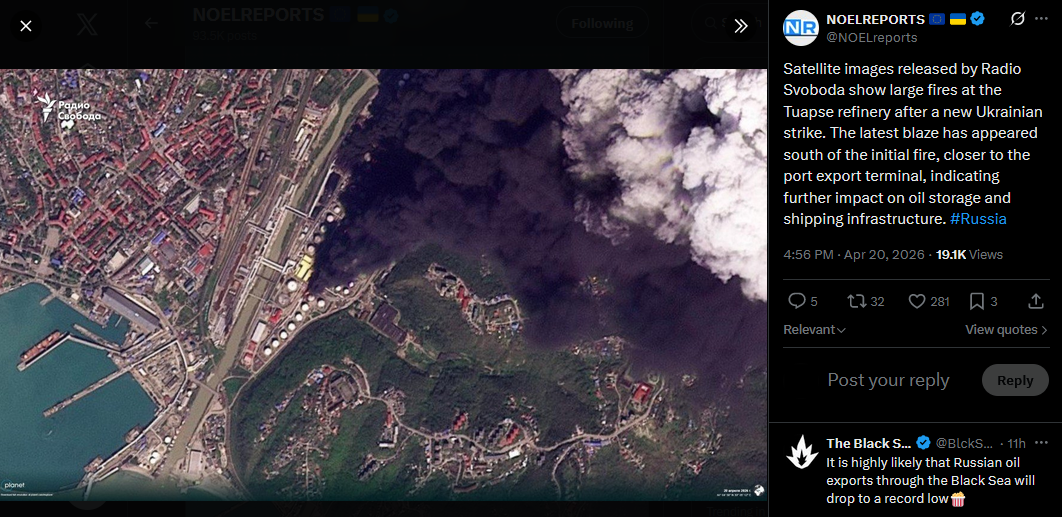Screen dimensions: 1062x517
Task: Close the image viewer with the X
Action: pyautogui.click(x=26, y=26)
